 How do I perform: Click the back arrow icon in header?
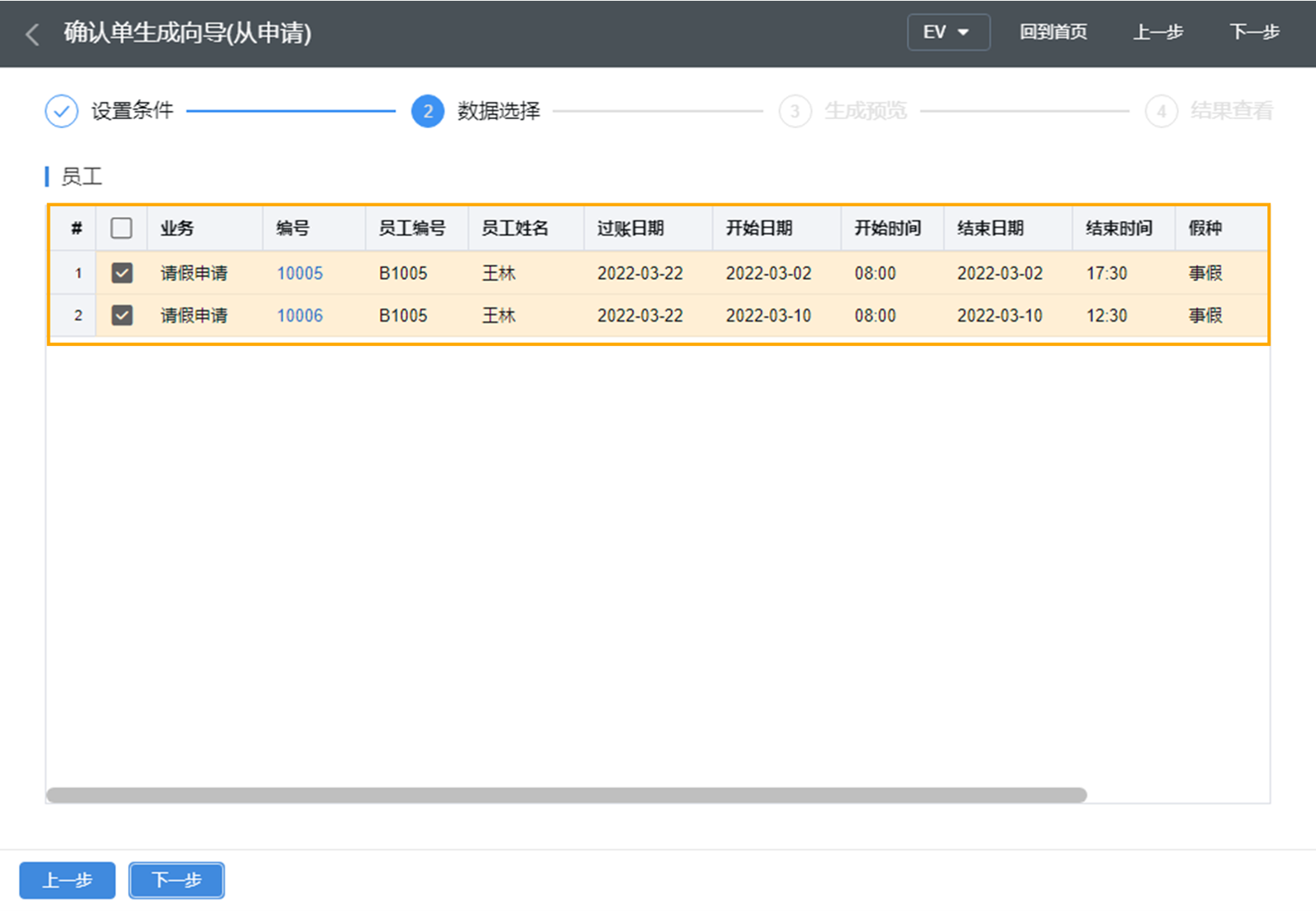pyautogui.click(x=33, y=34)
